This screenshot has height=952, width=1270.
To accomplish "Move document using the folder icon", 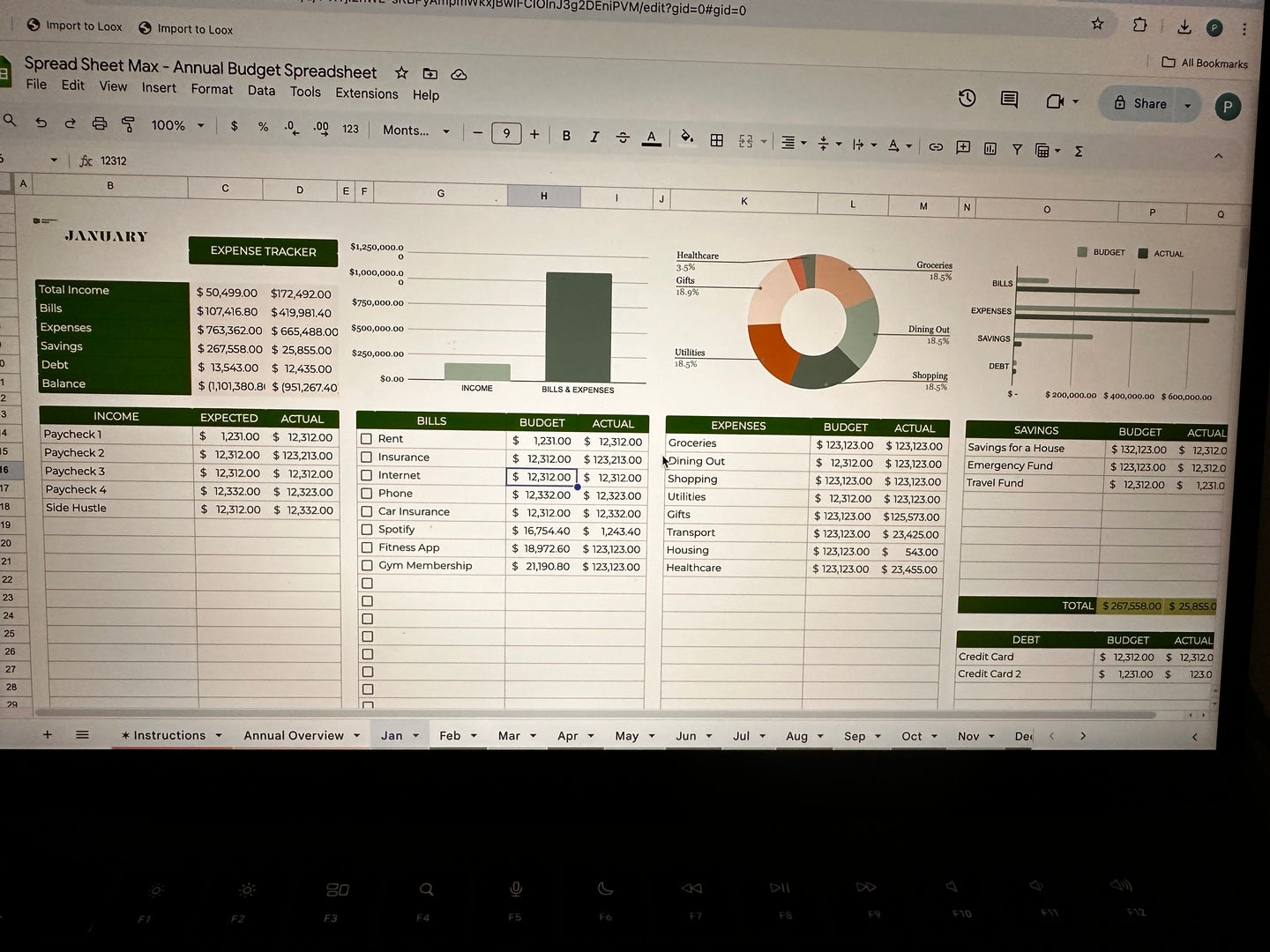I will pos(430,74).
